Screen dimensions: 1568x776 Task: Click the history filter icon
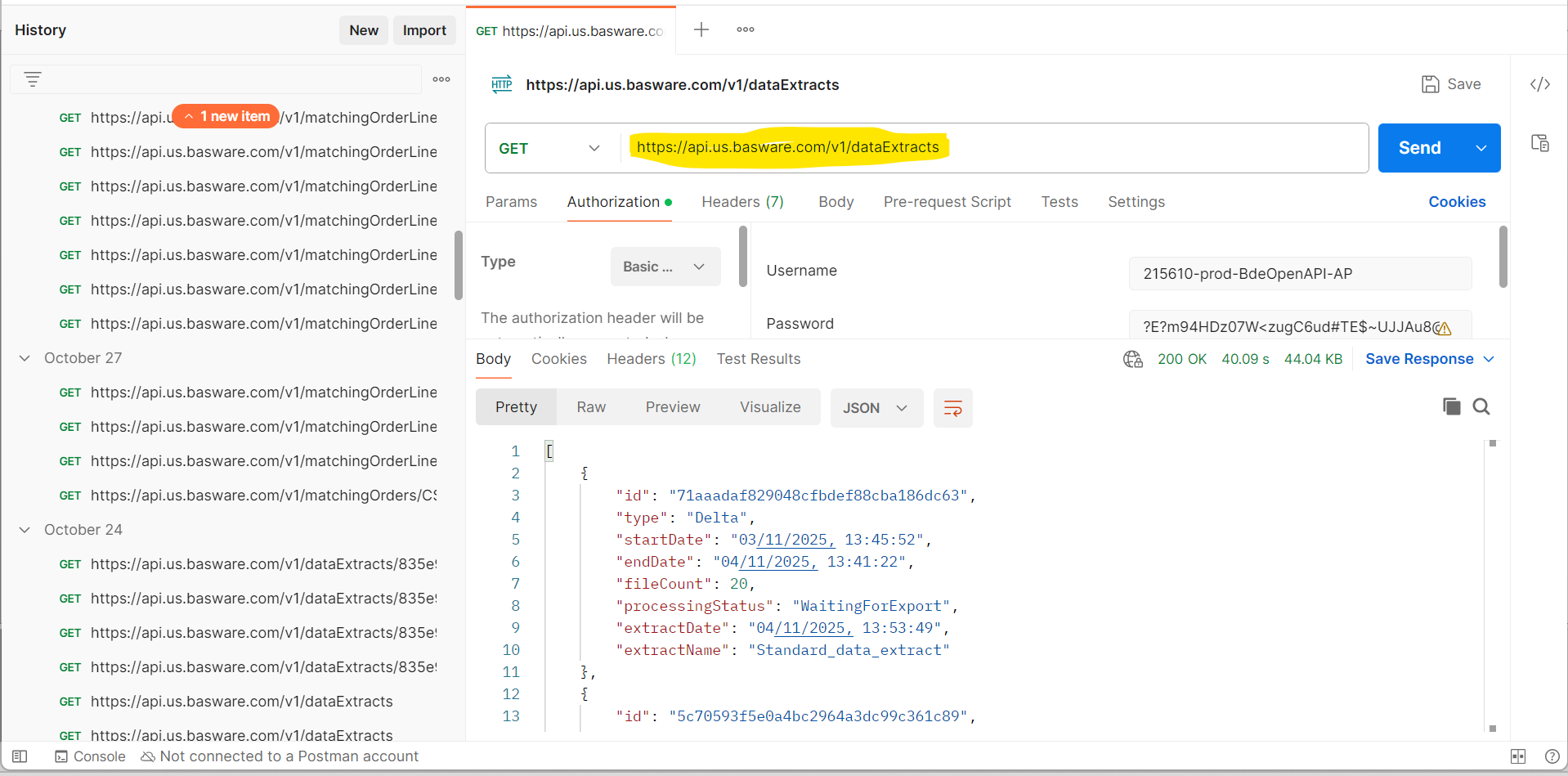click(x=33, y=79)
